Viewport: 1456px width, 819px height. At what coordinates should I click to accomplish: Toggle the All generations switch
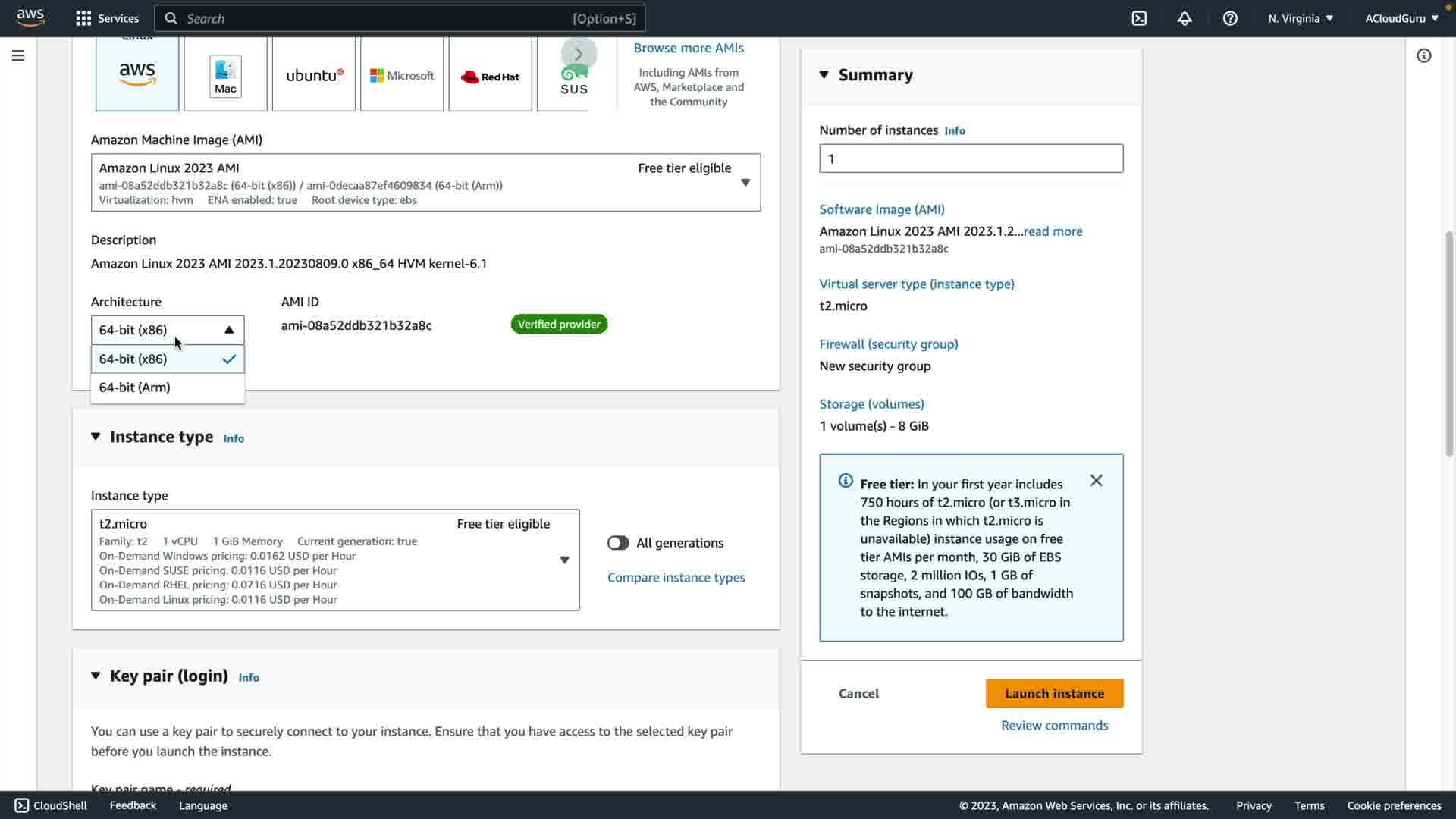[618, 543]
